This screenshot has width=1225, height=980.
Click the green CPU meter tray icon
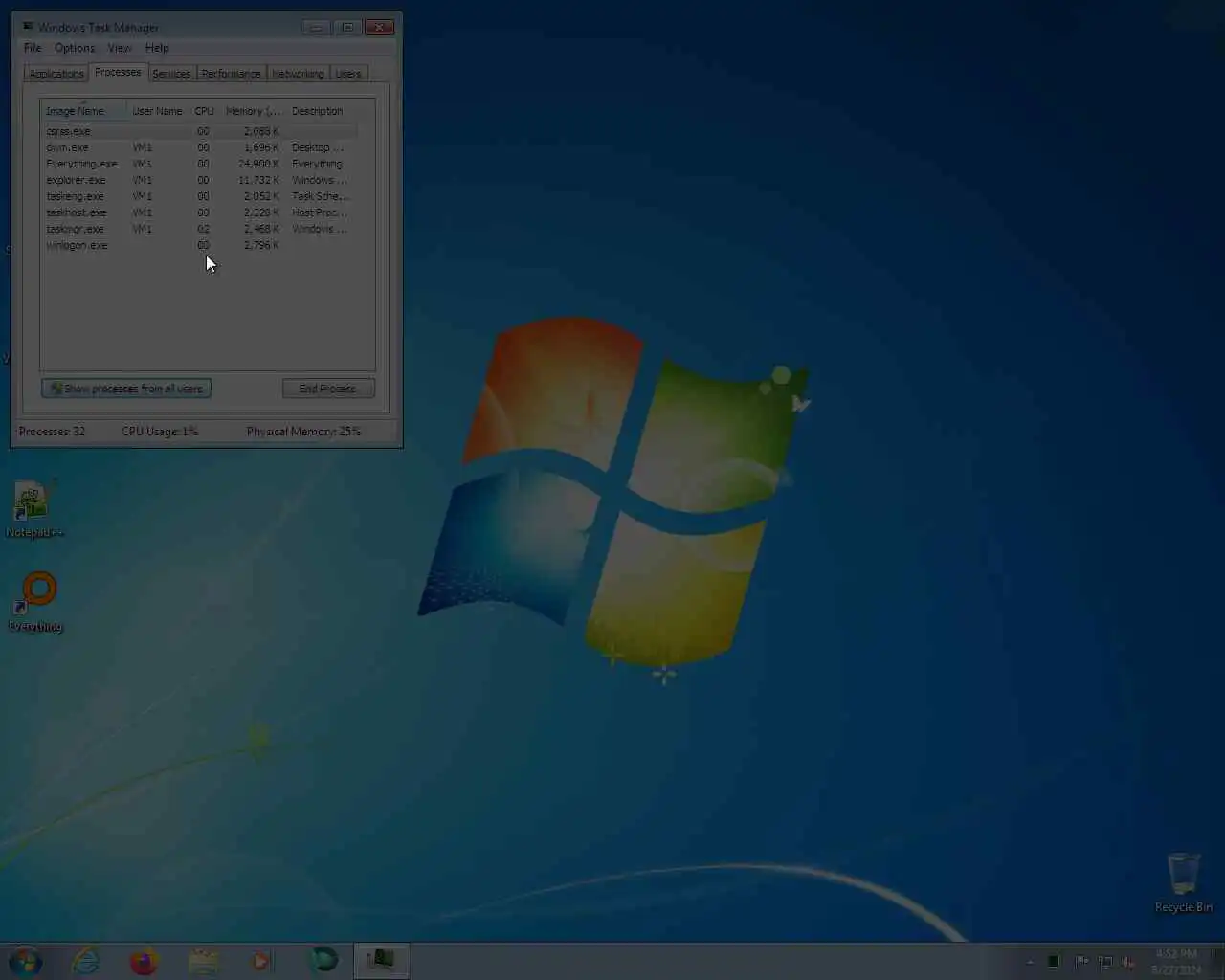[x=1054, y=962]
